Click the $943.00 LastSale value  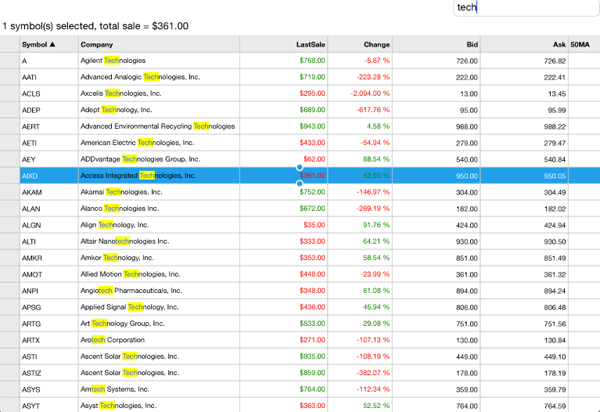tap(312, 127)
